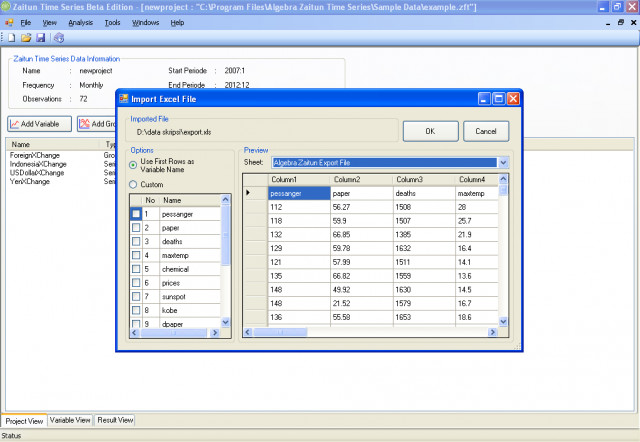Select 'Use First Rows as Variable Name' option
This screenshot has width=640, height=442.
point(134,165)
